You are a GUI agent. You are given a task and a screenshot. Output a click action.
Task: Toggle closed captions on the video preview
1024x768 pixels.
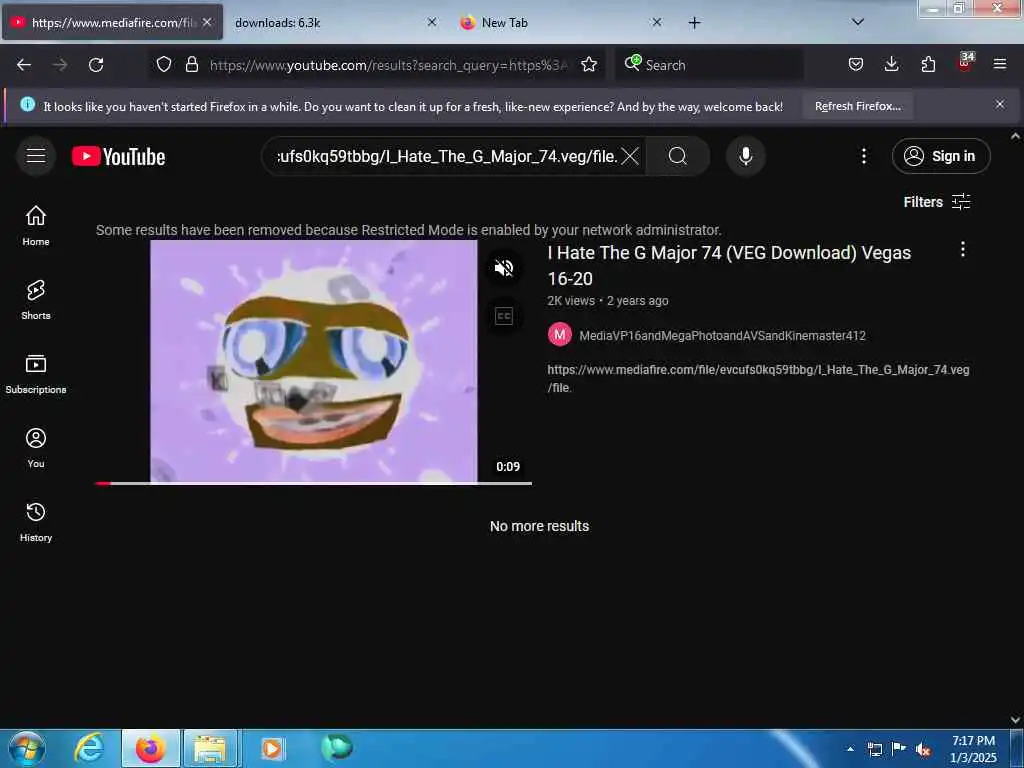(x=504, y=317)
